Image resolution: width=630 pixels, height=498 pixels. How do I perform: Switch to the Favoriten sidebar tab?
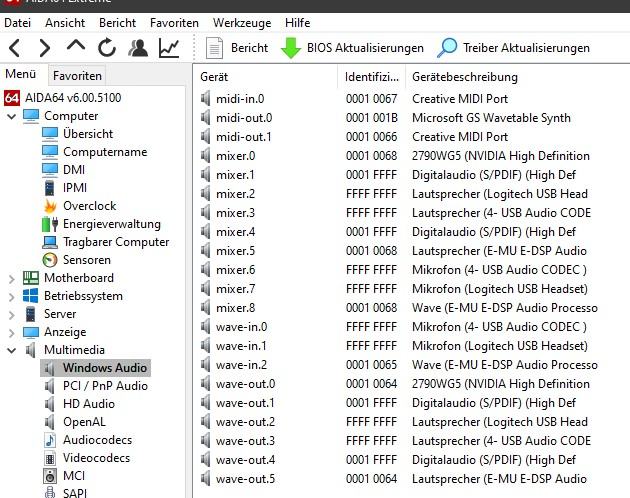coord(77,76)
